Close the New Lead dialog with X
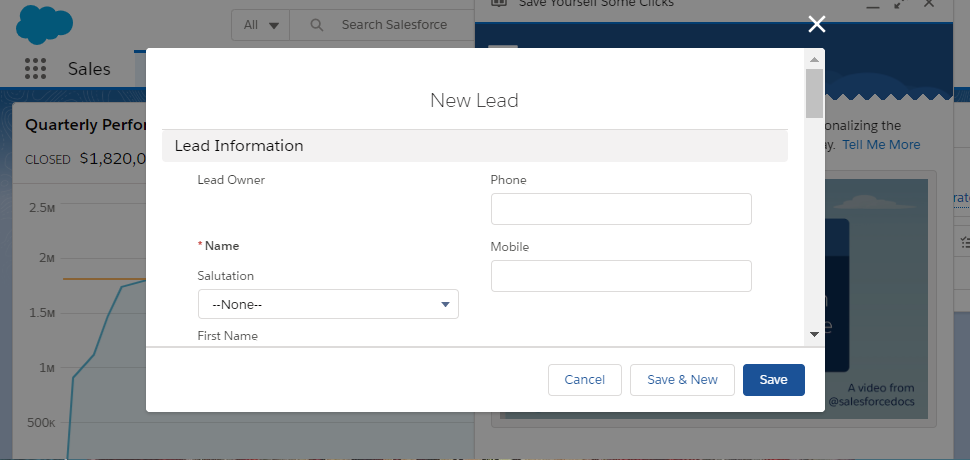Screen dimensions: 970x460 pyautogui.click(x=817, y=25)
